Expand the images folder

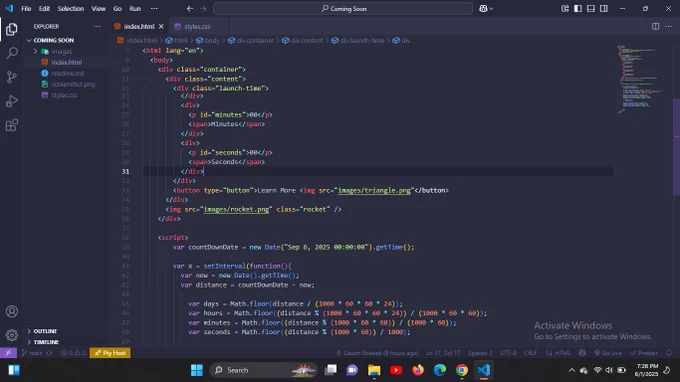[62, 51]
